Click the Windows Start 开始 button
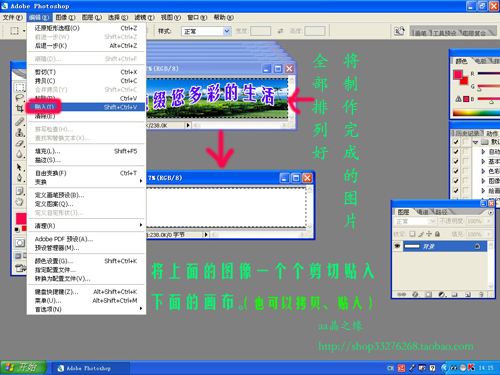The image size is (500, 375). [x=23, y=368]
